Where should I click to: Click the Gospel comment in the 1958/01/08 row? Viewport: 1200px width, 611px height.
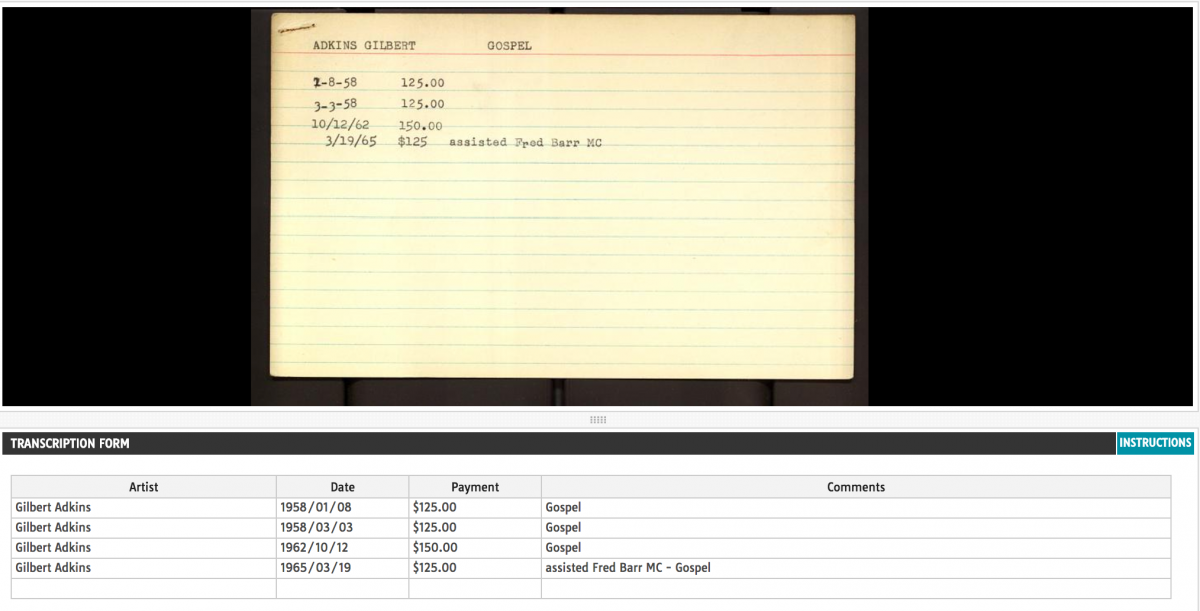pyautogui.click(x=856, y=508)
